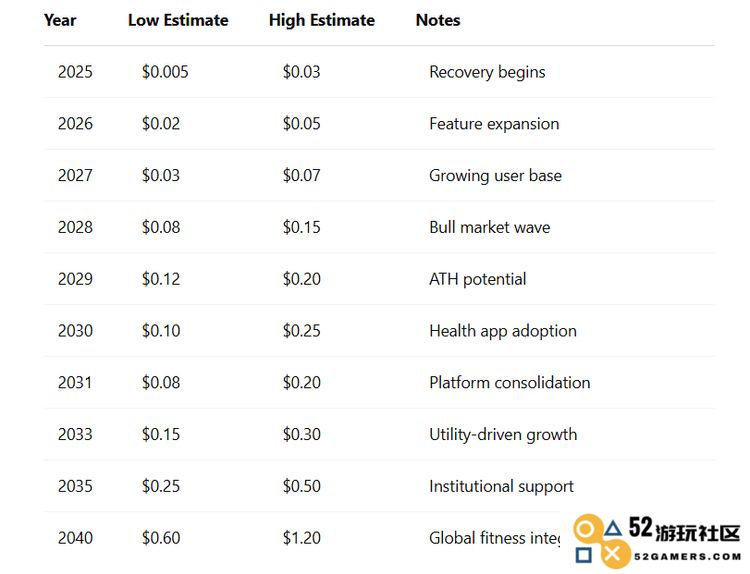
Task: Click the Utility-driven growth note
Action: click(x=503, y=434)
